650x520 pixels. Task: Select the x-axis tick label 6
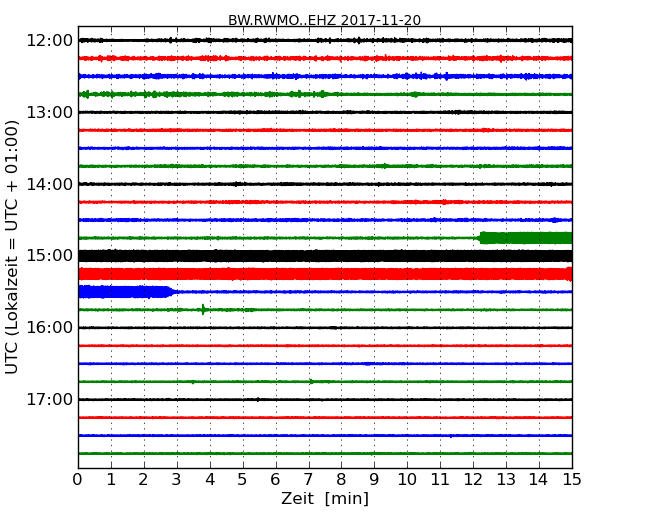point(275,479)
